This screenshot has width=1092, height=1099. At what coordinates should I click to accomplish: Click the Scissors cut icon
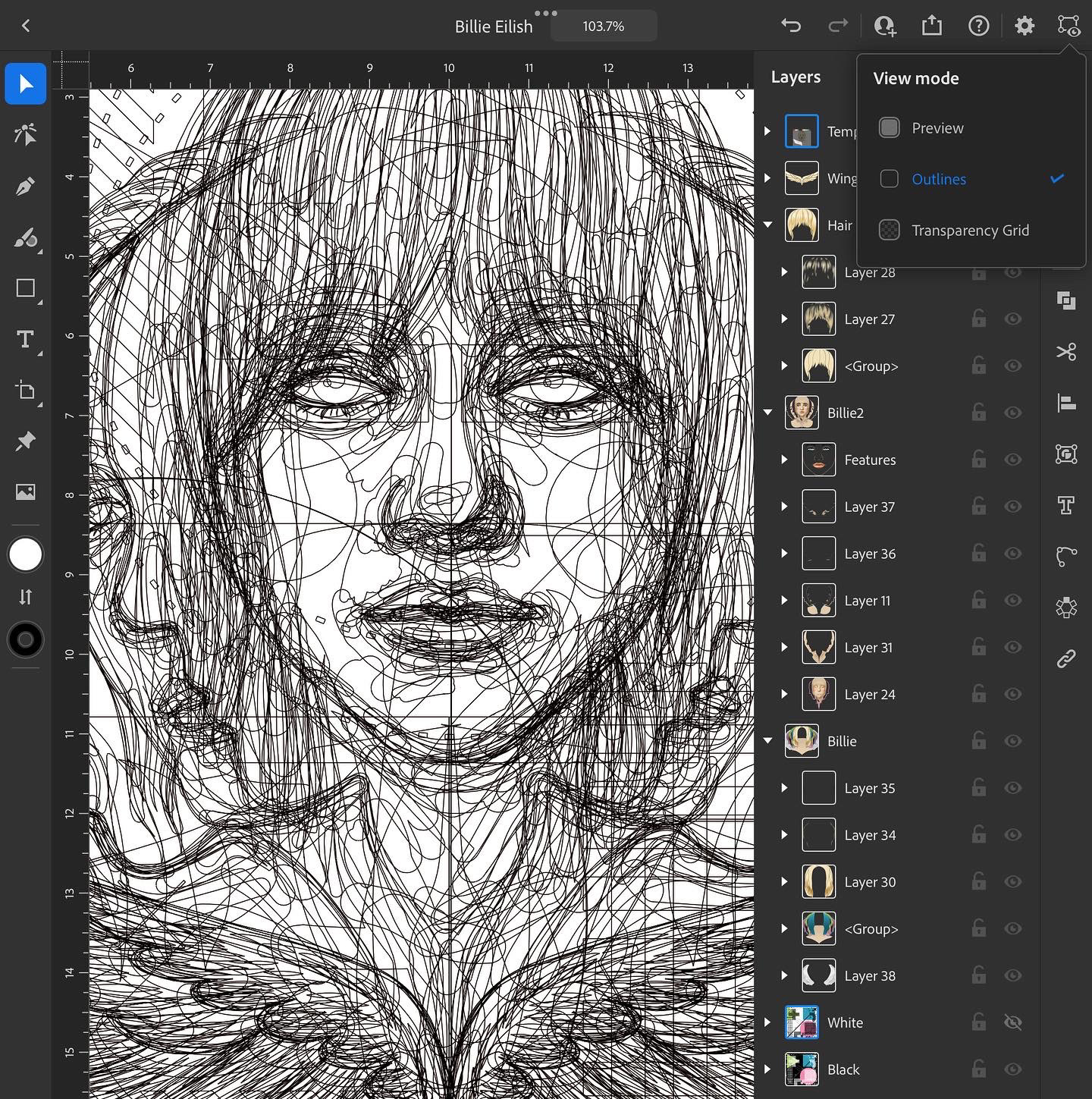coord(1066,352)
